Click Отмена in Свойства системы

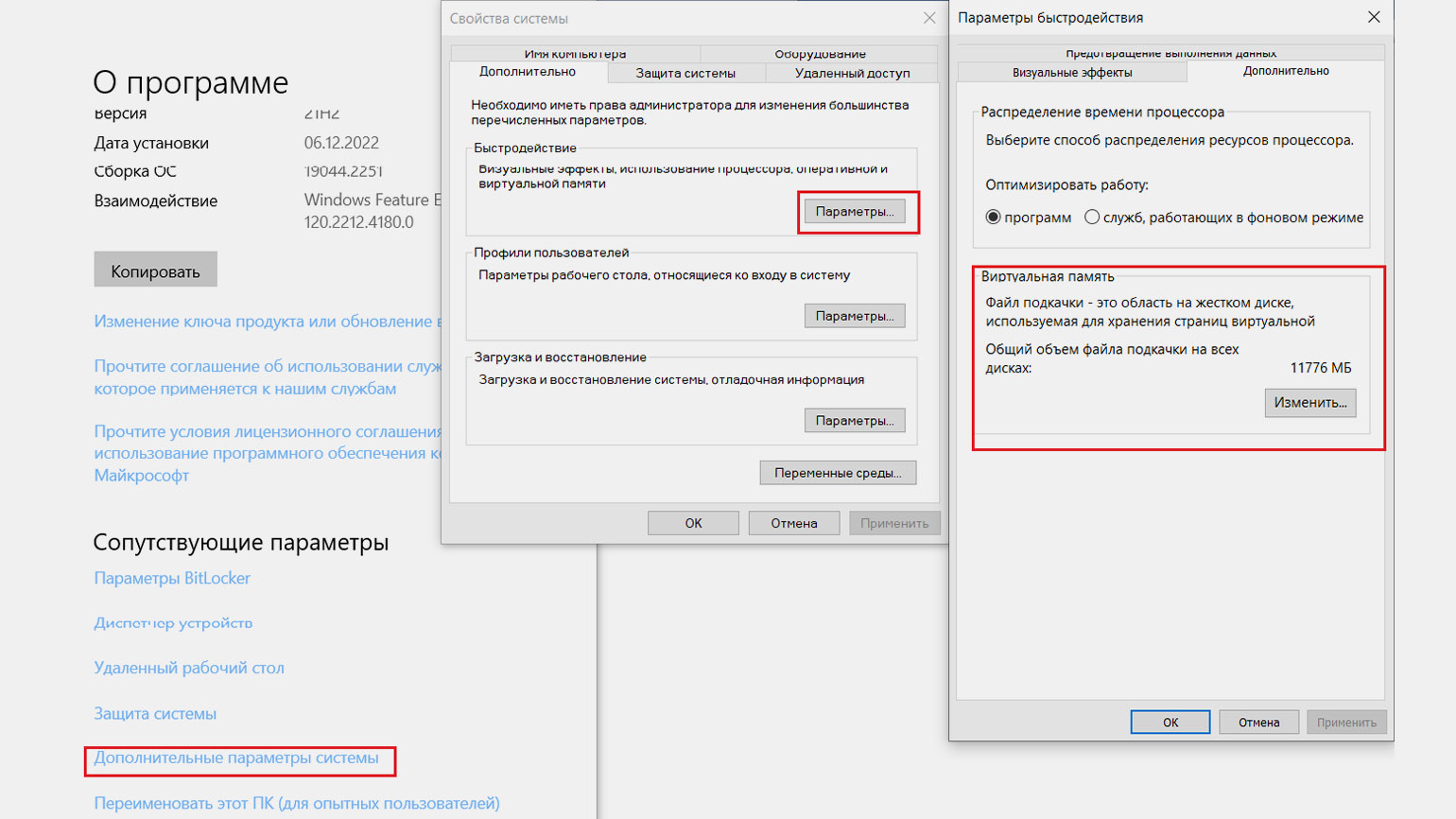pyautogui.click(x=793, y=523)
